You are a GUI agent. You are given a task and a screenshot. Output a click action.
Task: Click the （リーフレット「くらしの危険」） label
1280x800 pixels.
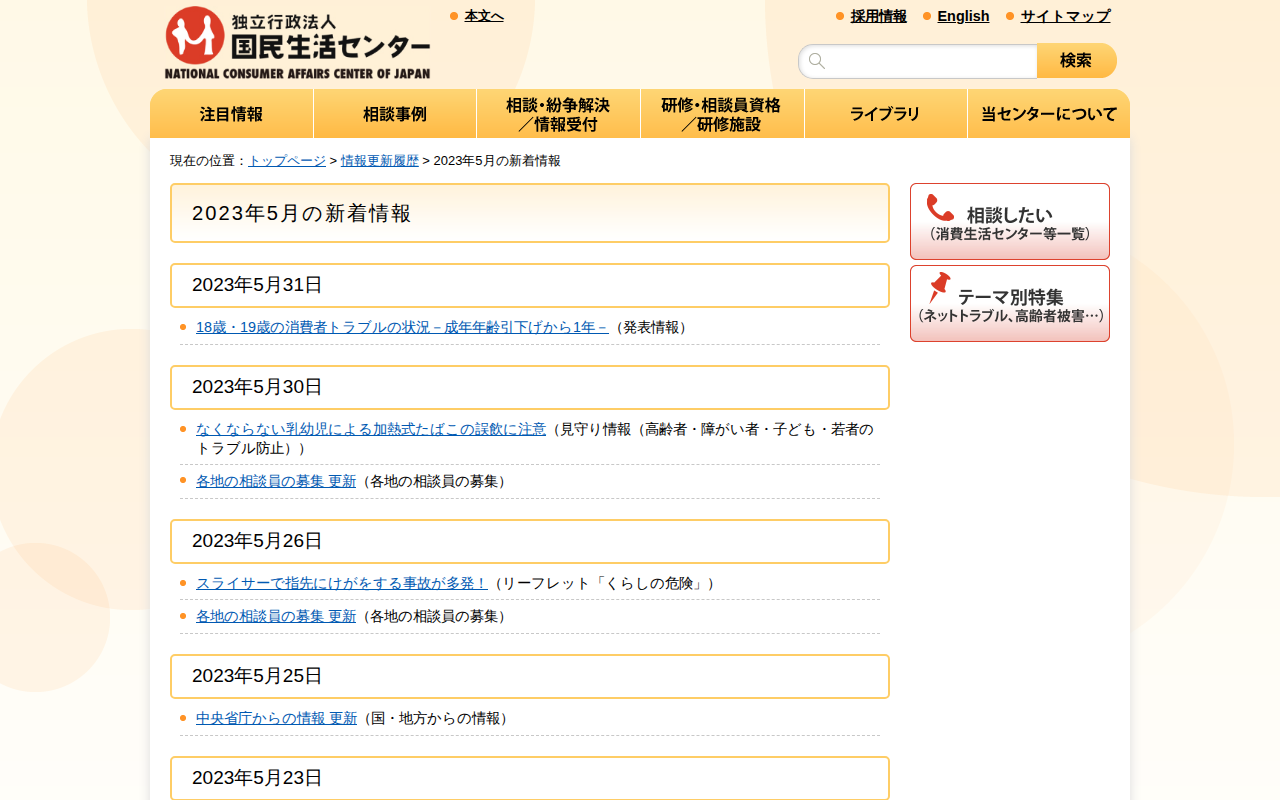coord(605,583)
